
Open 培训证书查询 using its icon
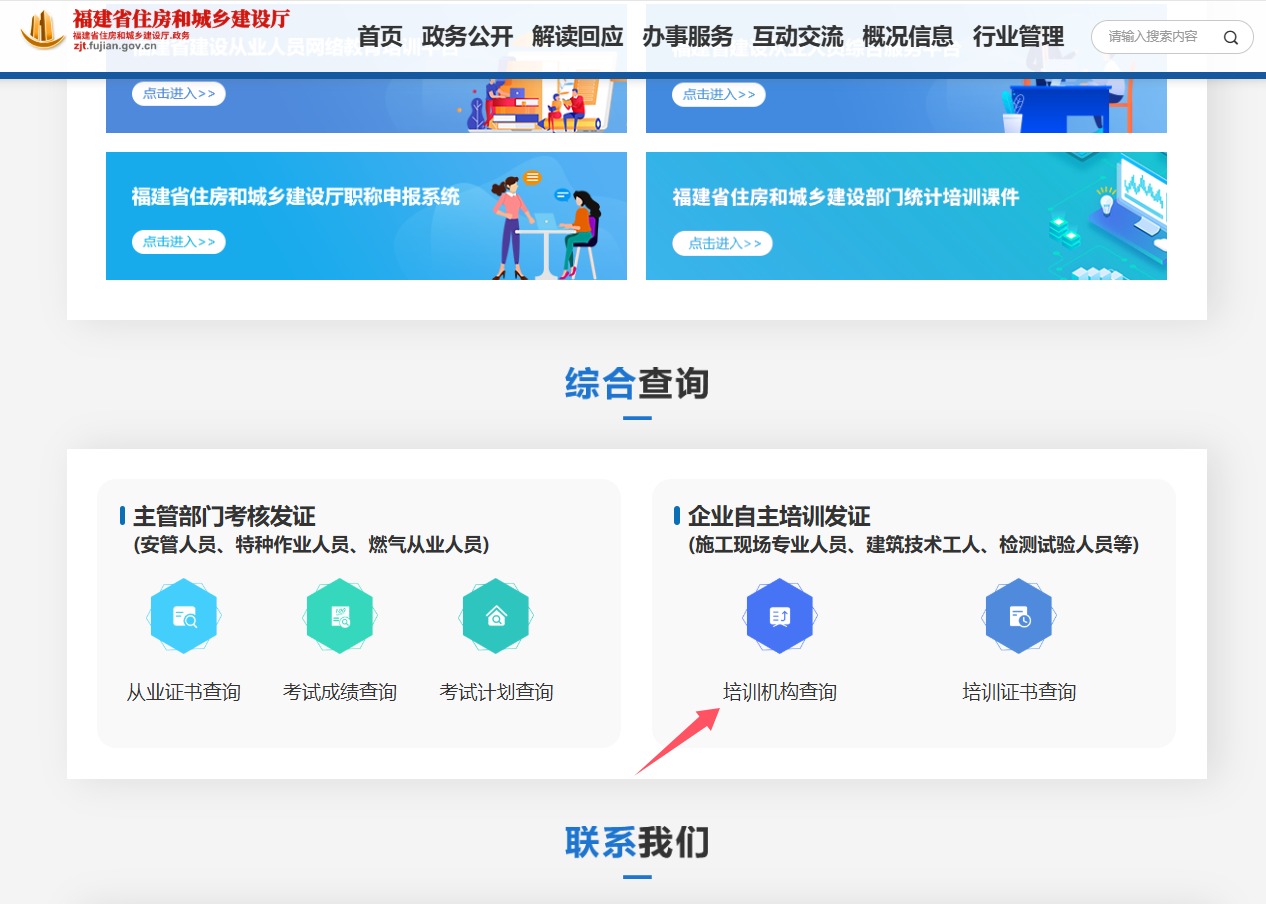point(1019,616)
